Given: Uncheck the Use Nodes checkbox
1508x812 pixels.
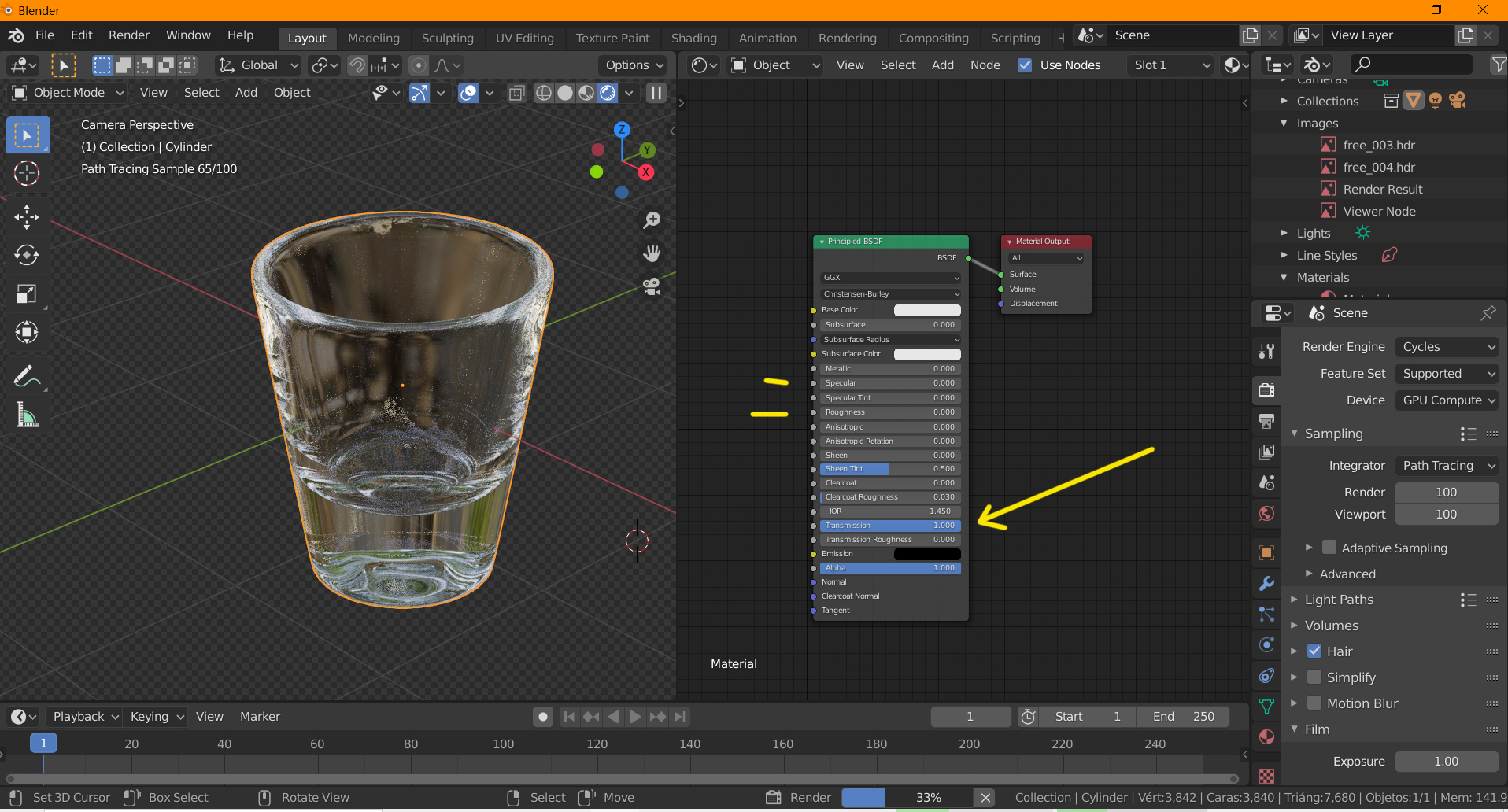Looking at the screenshot, I should coord(1025,65).
